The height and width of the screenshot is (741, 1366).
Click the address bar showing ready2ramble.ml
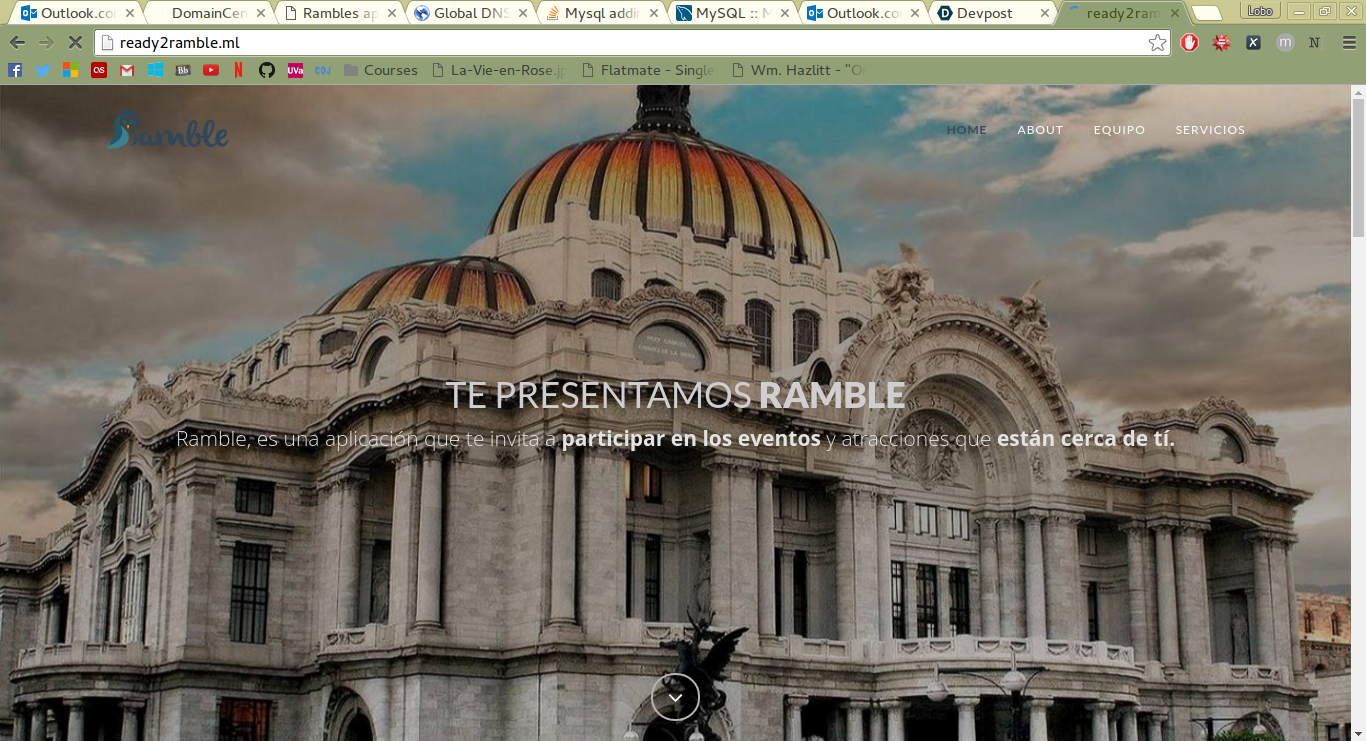[x=630, y=43]
